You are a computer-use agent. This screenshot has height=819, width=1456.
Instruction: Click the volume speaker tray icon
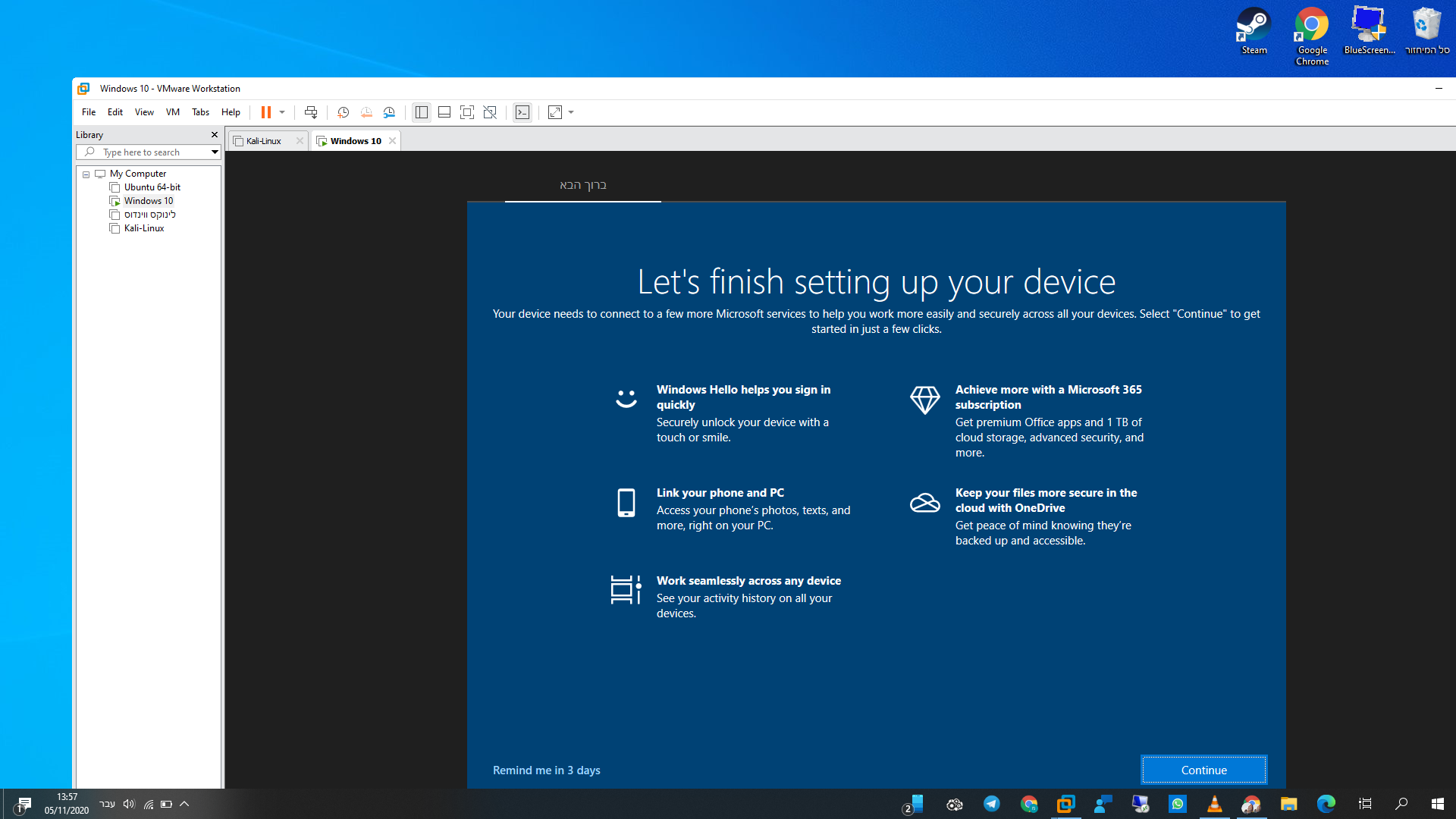(x=129, y=804)
